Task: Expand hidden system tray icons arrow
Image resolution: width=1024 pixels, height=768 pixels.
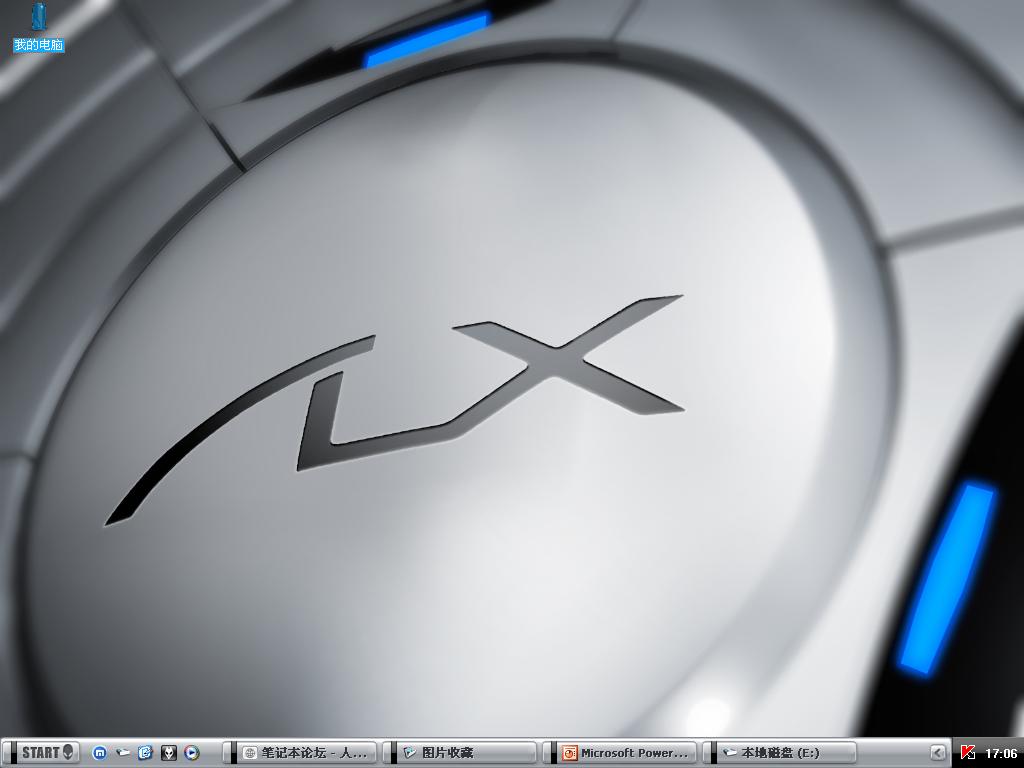Action: point(938,752)
